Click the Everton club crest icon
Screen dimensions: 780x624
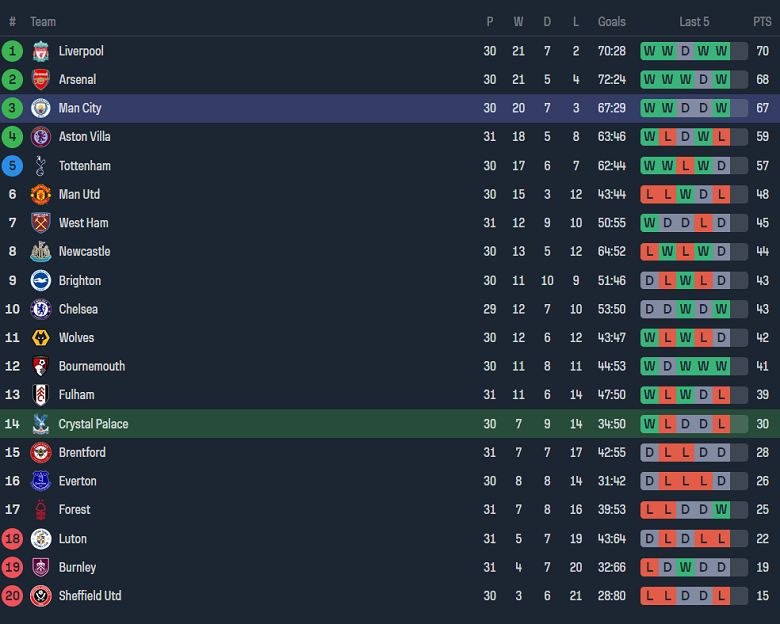[x=40, y=481]
